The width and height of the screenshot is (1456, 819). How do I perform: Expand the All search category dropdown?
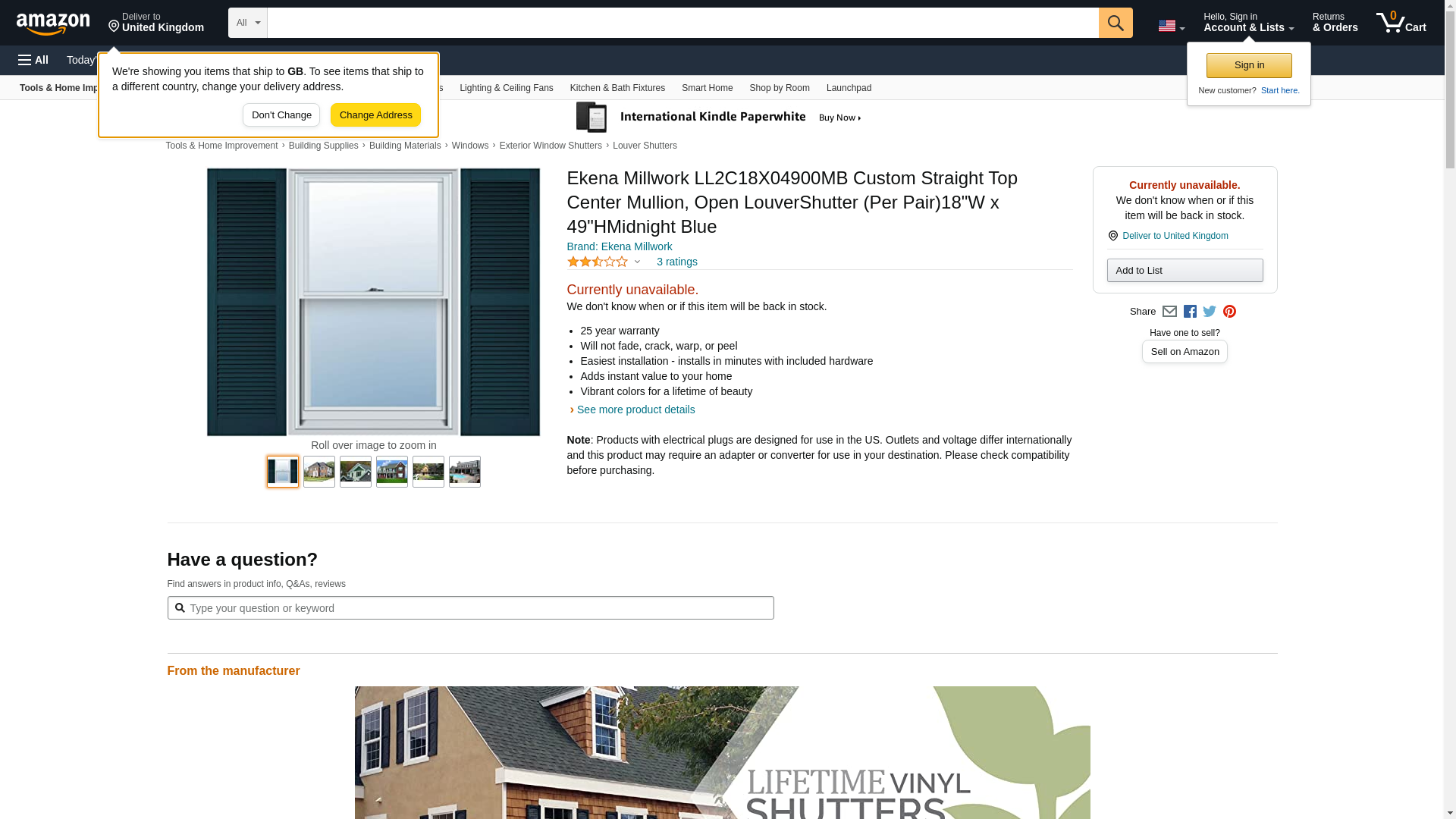coord(248,23)
